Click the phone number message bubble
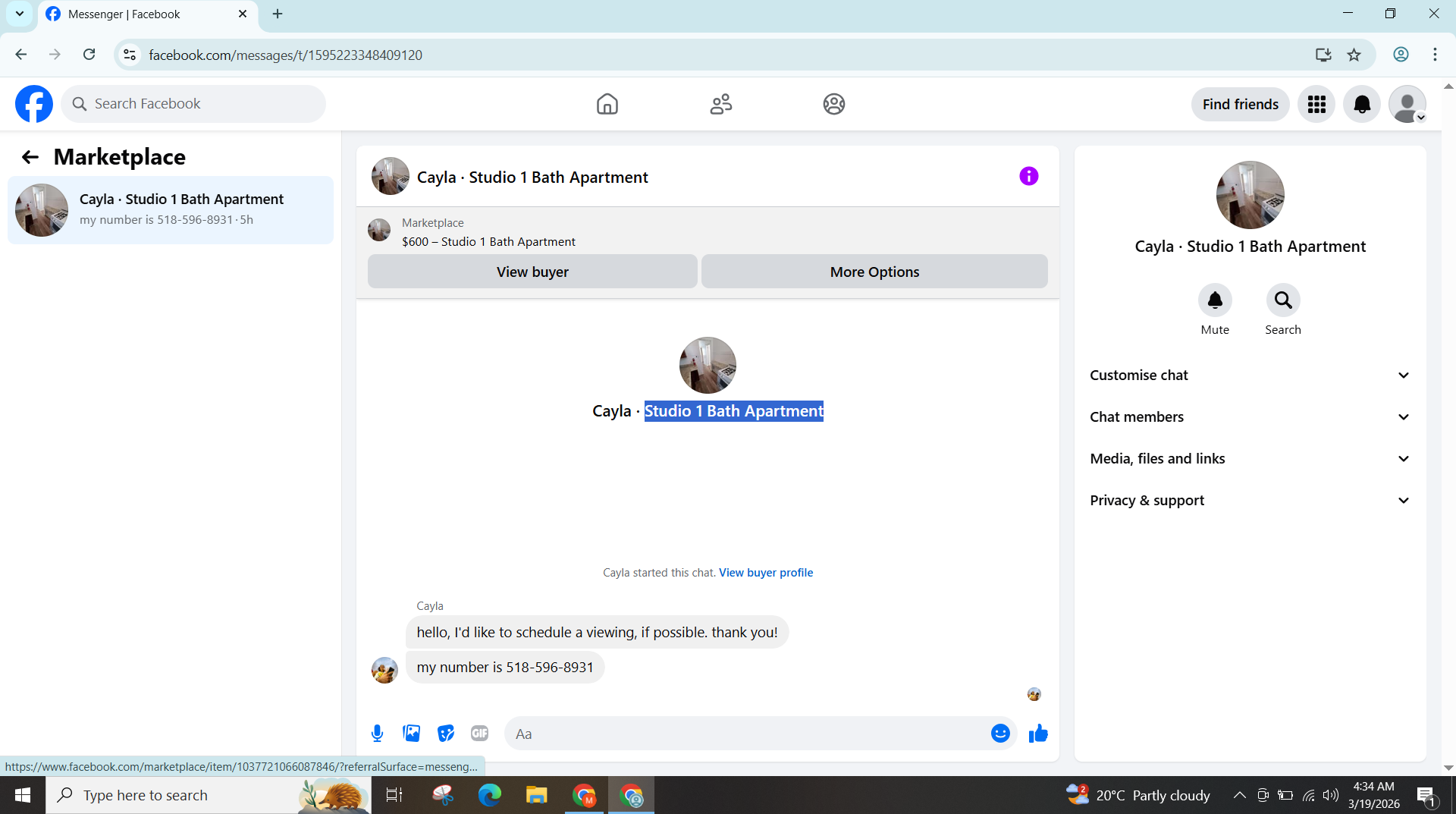This screenshot has height=814, width=1456. coord(505,668)
